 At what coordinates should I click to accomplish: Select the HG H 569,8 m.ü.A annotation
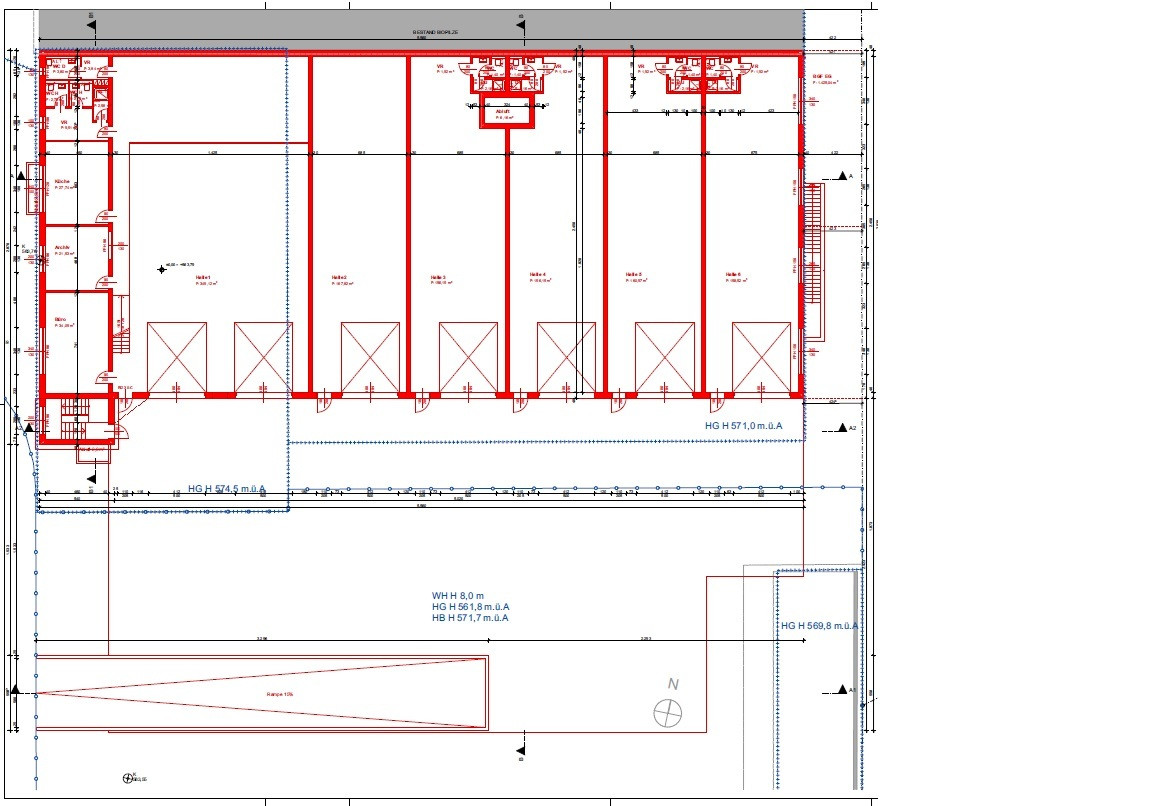(x=819, y=626)
